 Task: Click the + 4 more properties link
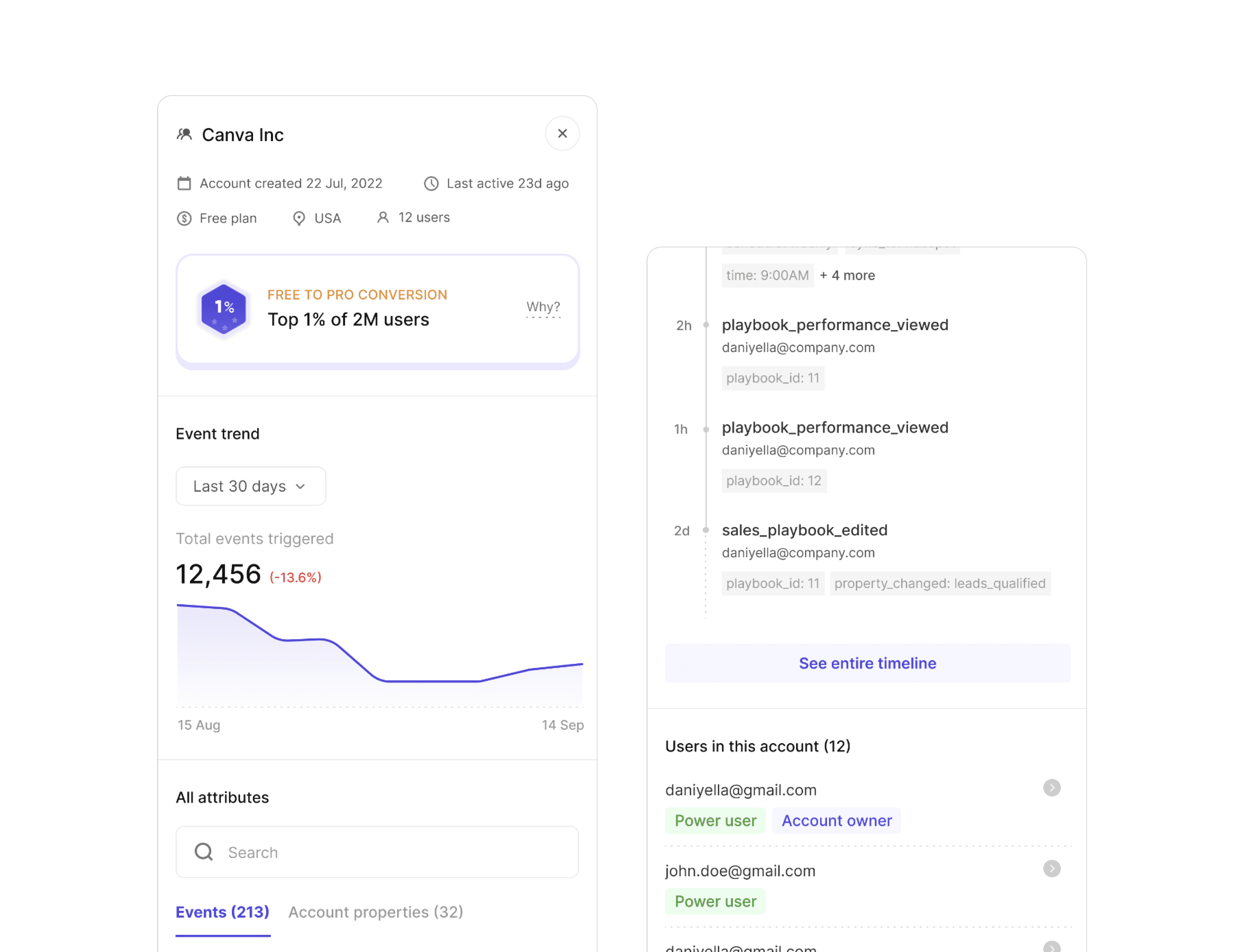[847, 275]
